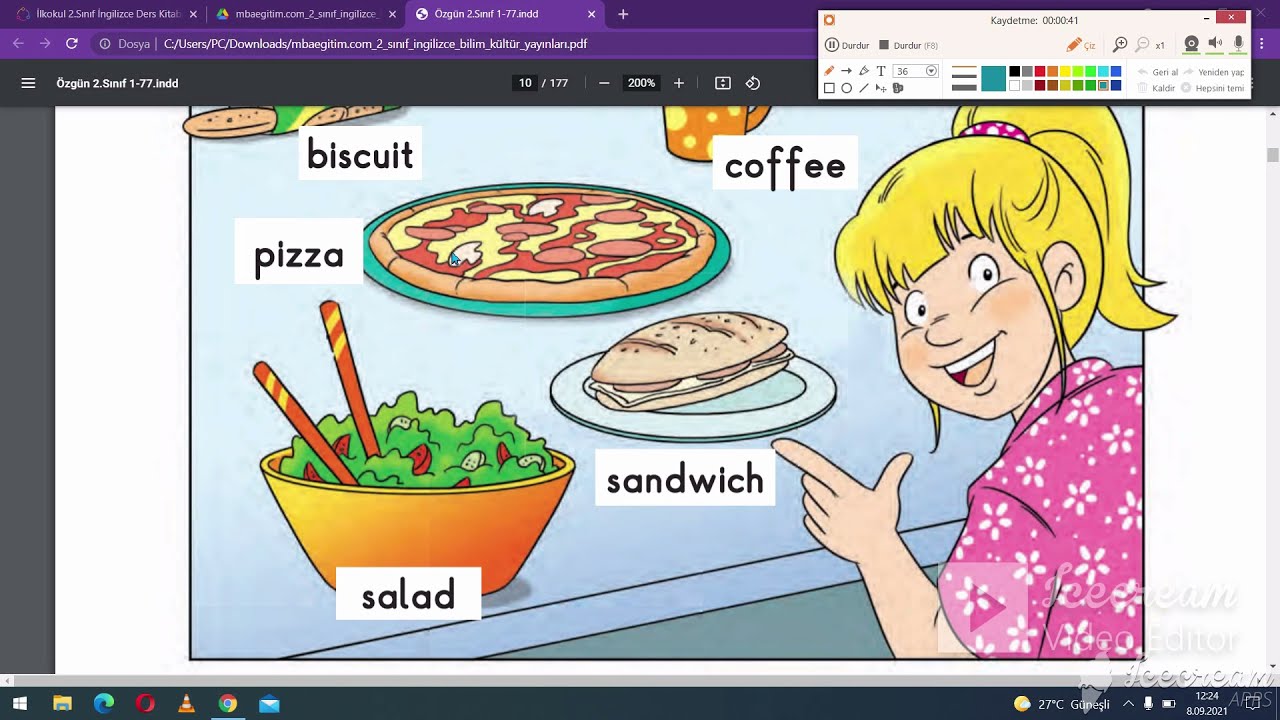The height and width of the screenshot is (720, 1280).
Task: Go back in the browser
Action: point(18,44)
